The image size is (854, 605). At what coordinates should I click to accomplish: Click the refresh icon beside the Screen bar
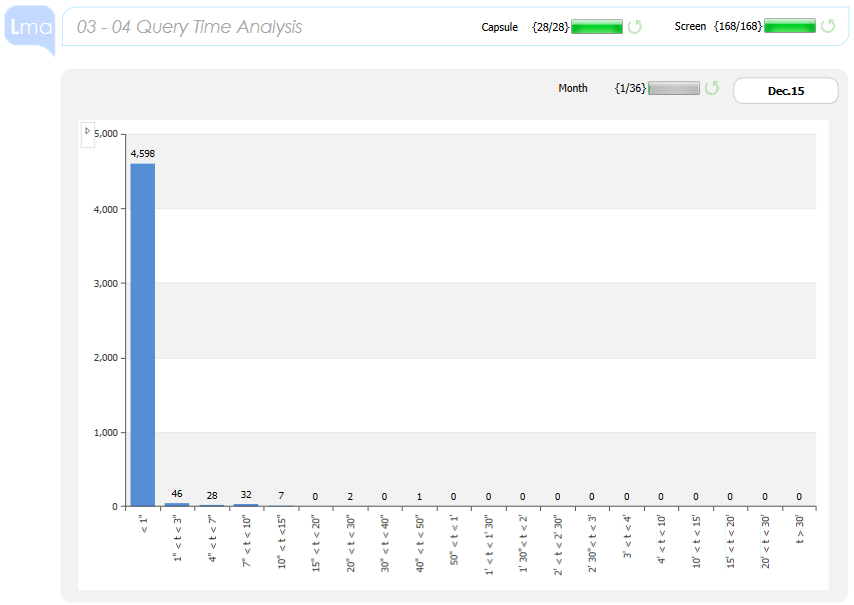(828, 27)
